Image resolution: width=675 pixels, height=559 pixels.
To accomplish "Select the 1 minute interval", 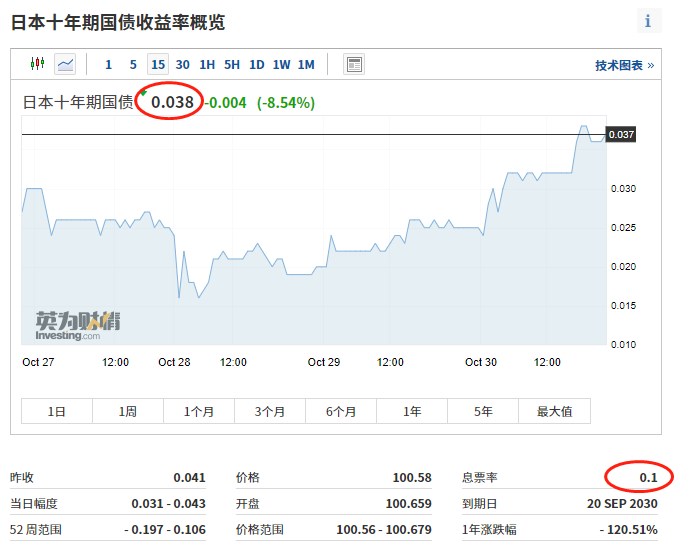I will (x=108, y=65).
